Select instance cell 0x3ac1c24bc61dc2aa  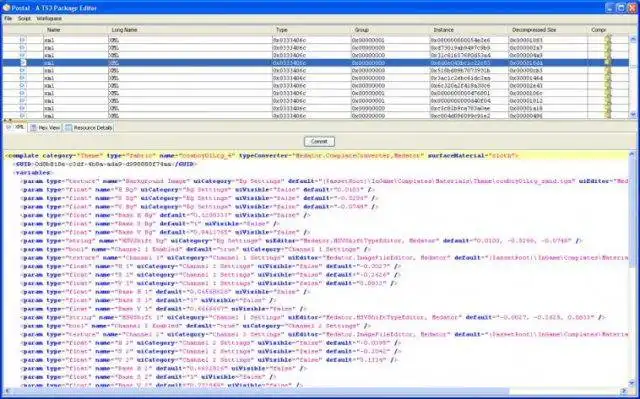pyautogui.click(x=469, y=78)
